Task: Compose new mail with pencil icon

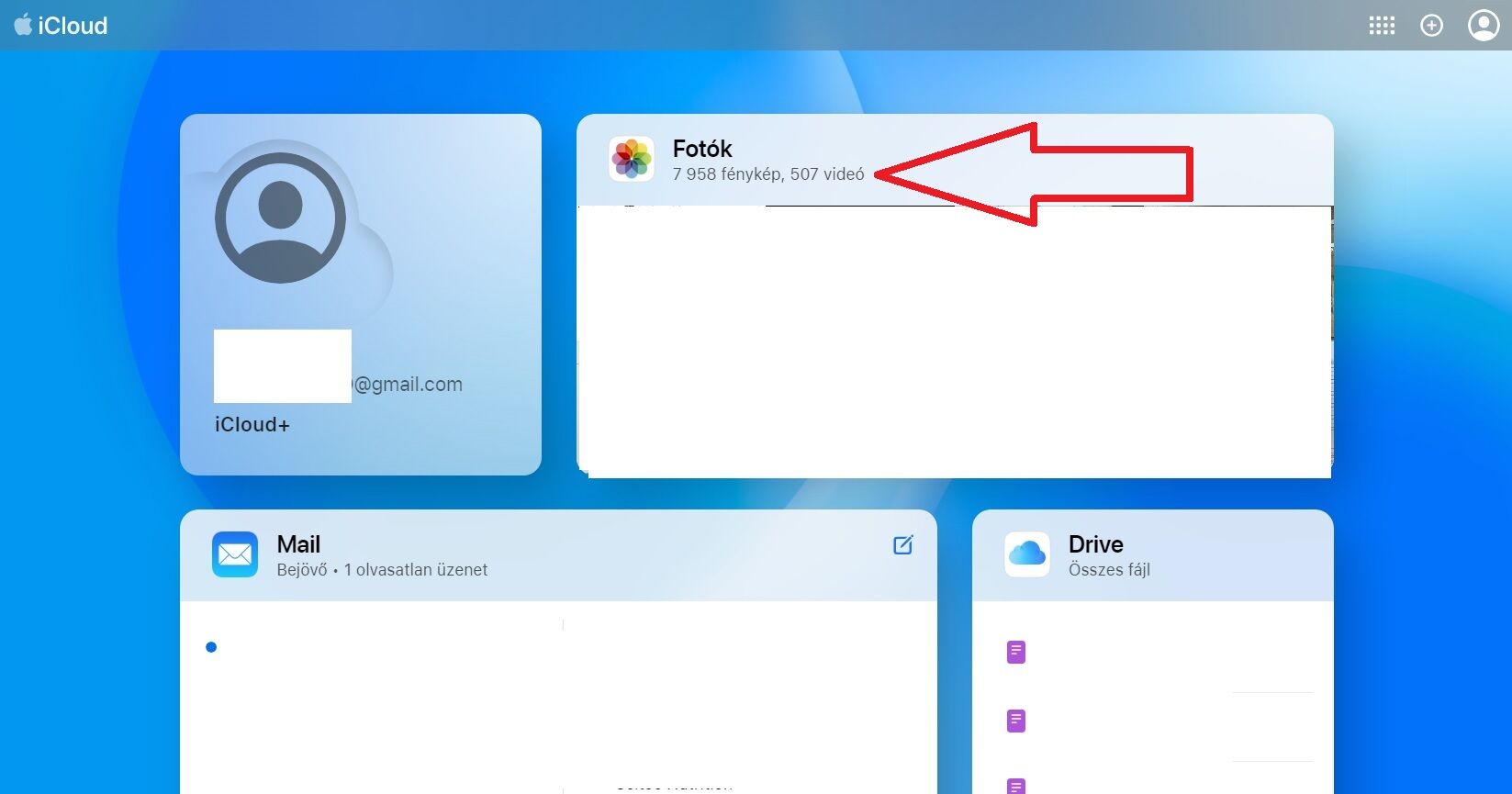Action: point(903,544)
